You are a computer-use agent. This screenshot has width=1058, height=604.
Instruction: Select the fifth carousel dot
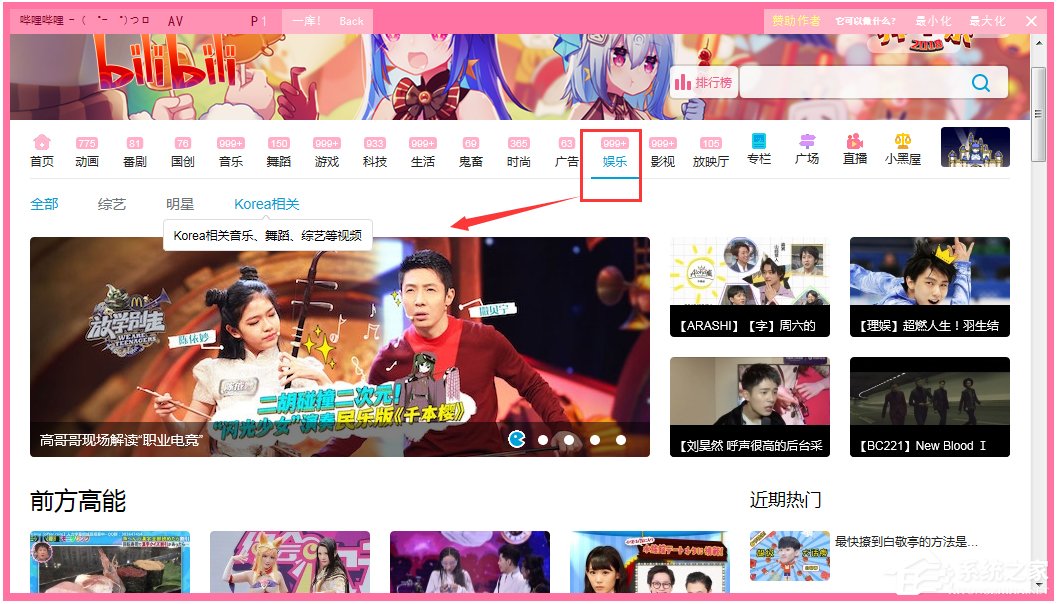click(621, 440)
